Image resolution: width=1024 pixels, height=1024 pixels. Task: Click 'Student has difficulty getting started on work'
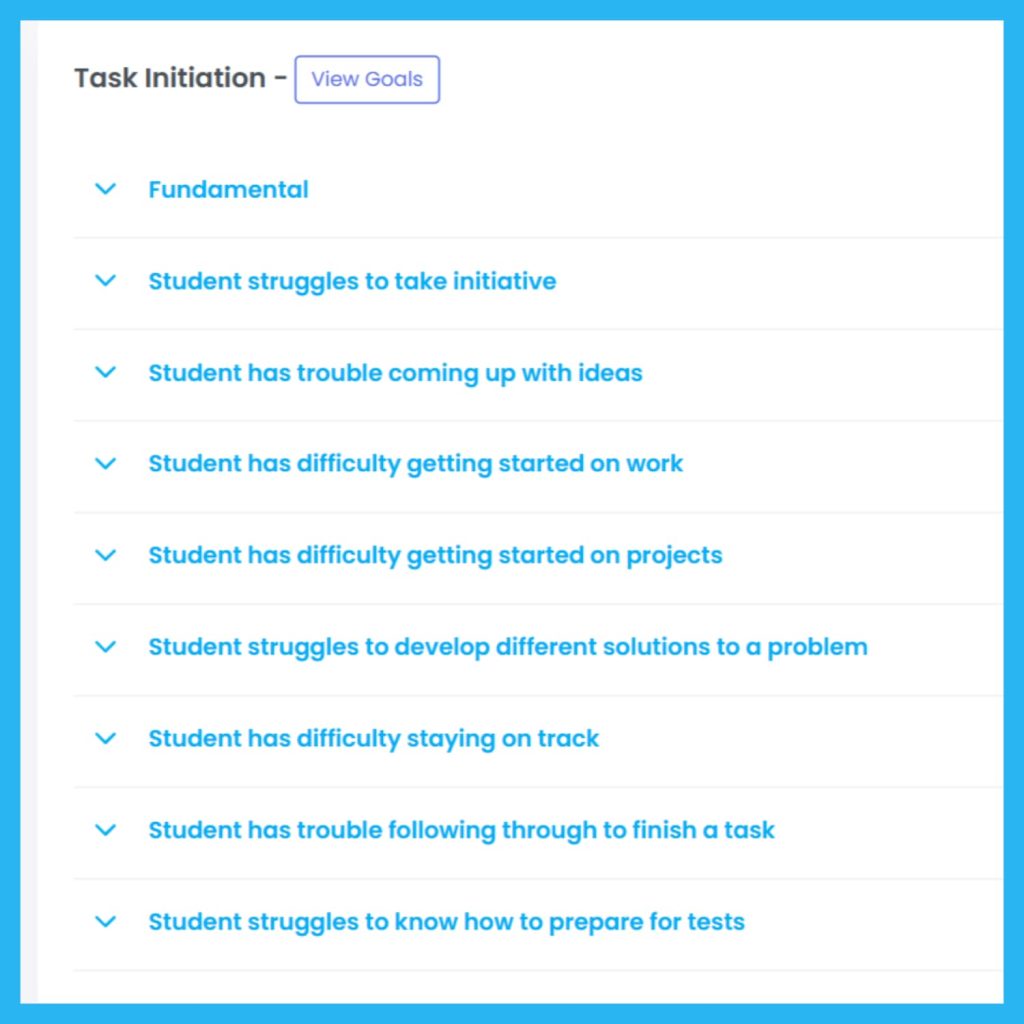click(415, 464)
